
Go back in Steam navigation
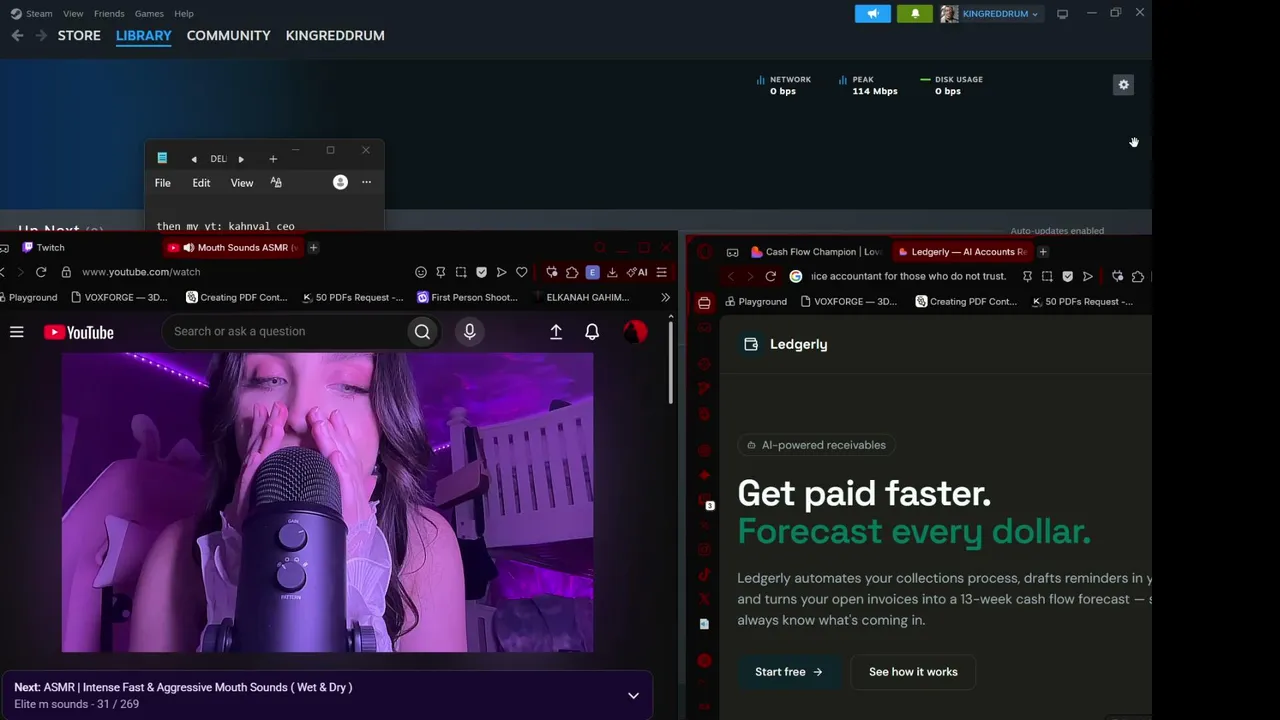click(x=17, y=35)
